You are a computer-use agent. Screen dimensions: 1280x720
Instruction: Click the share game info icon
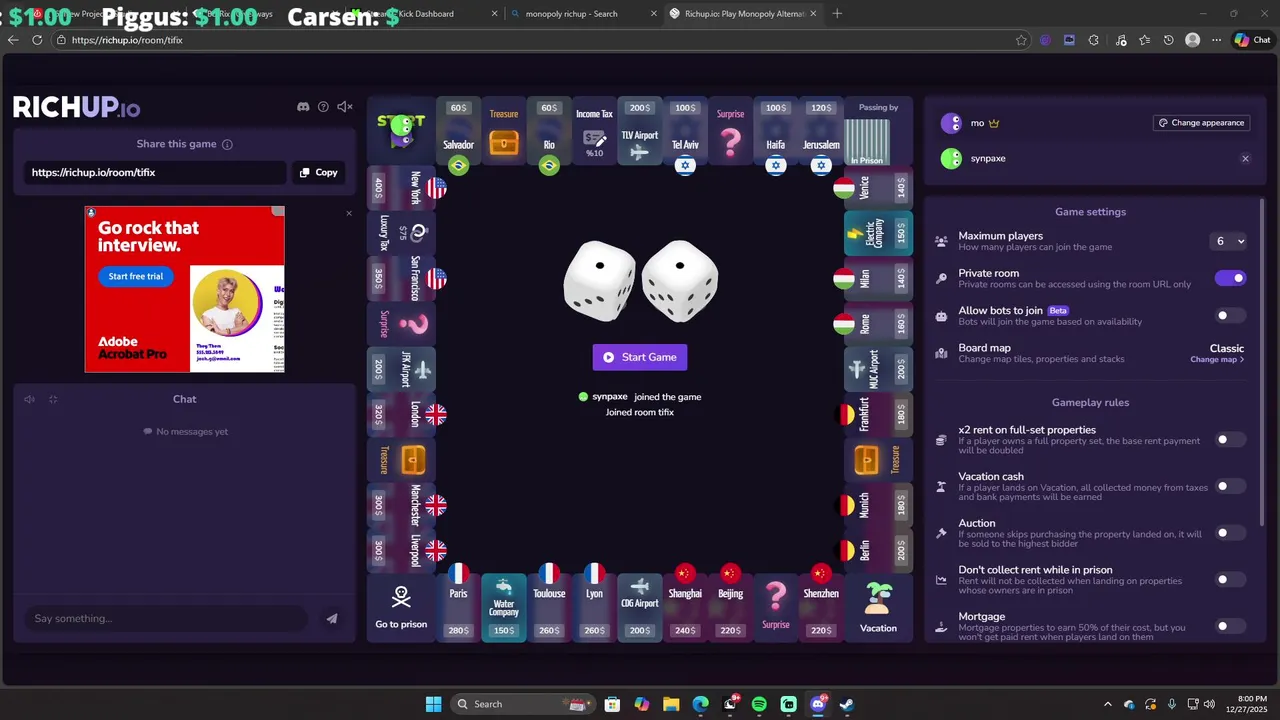click(x=227, y=144)
